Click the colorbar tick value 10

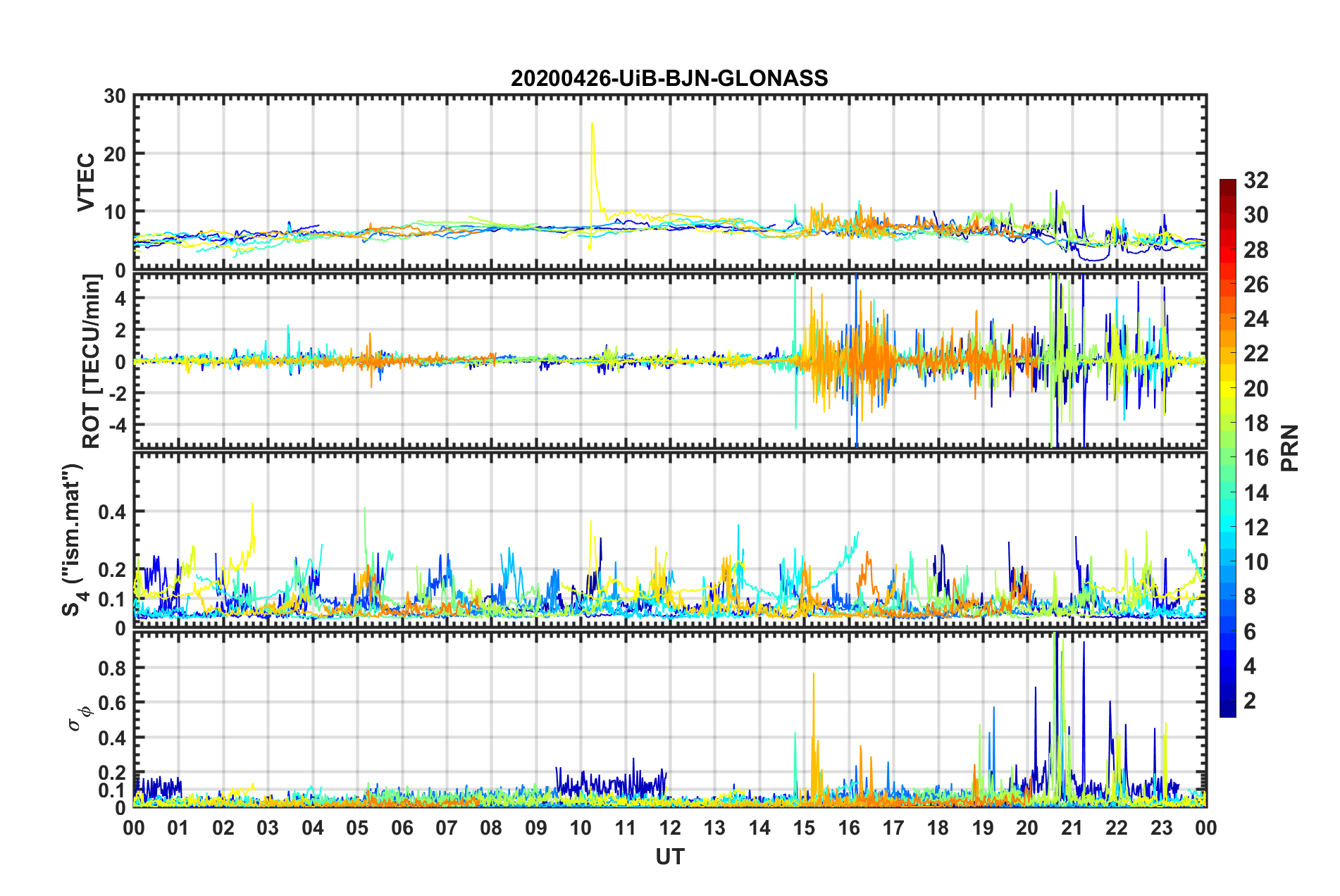coord(1255,561)
